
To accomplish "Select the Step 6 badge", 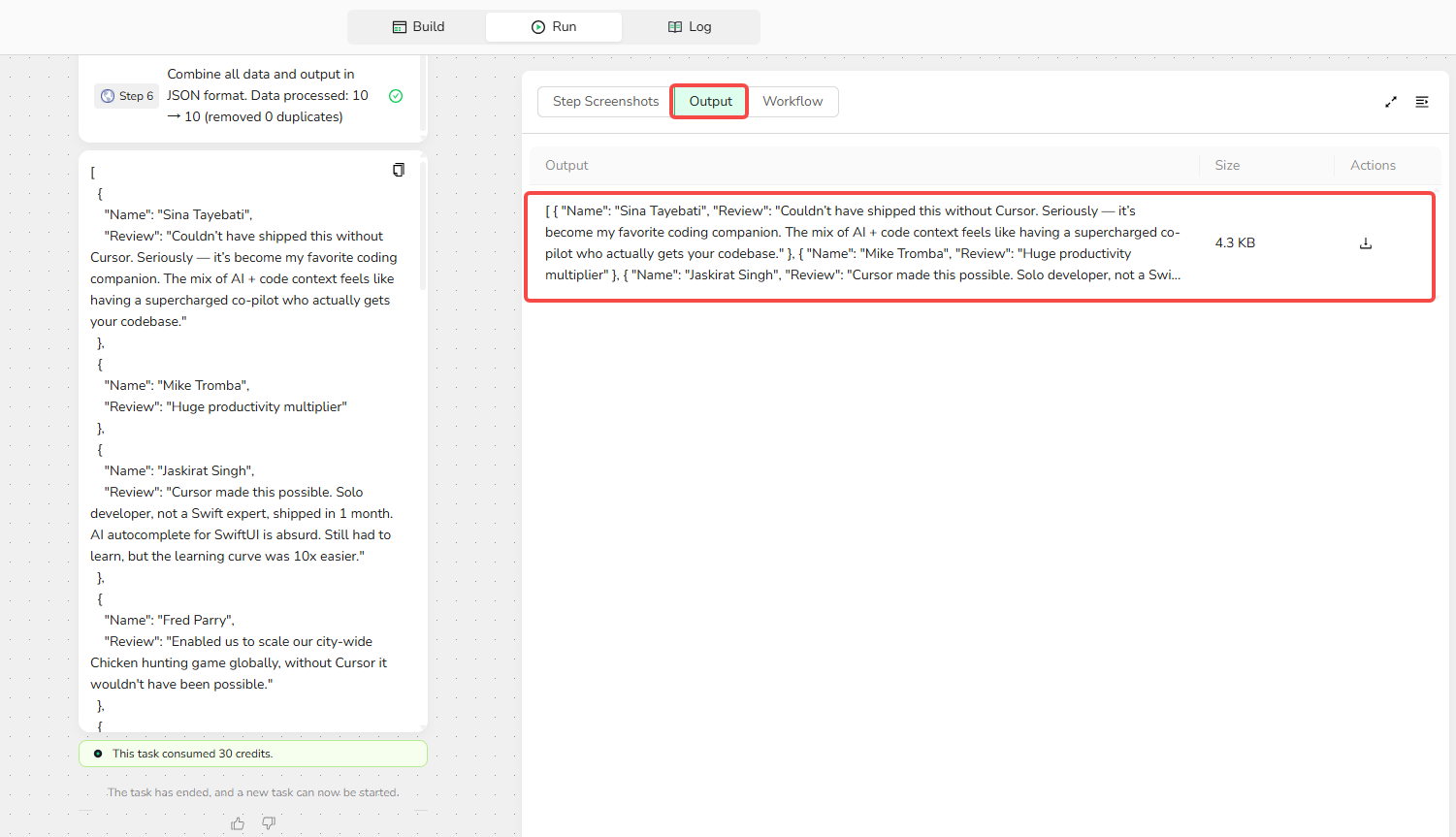I will (127, 96).
